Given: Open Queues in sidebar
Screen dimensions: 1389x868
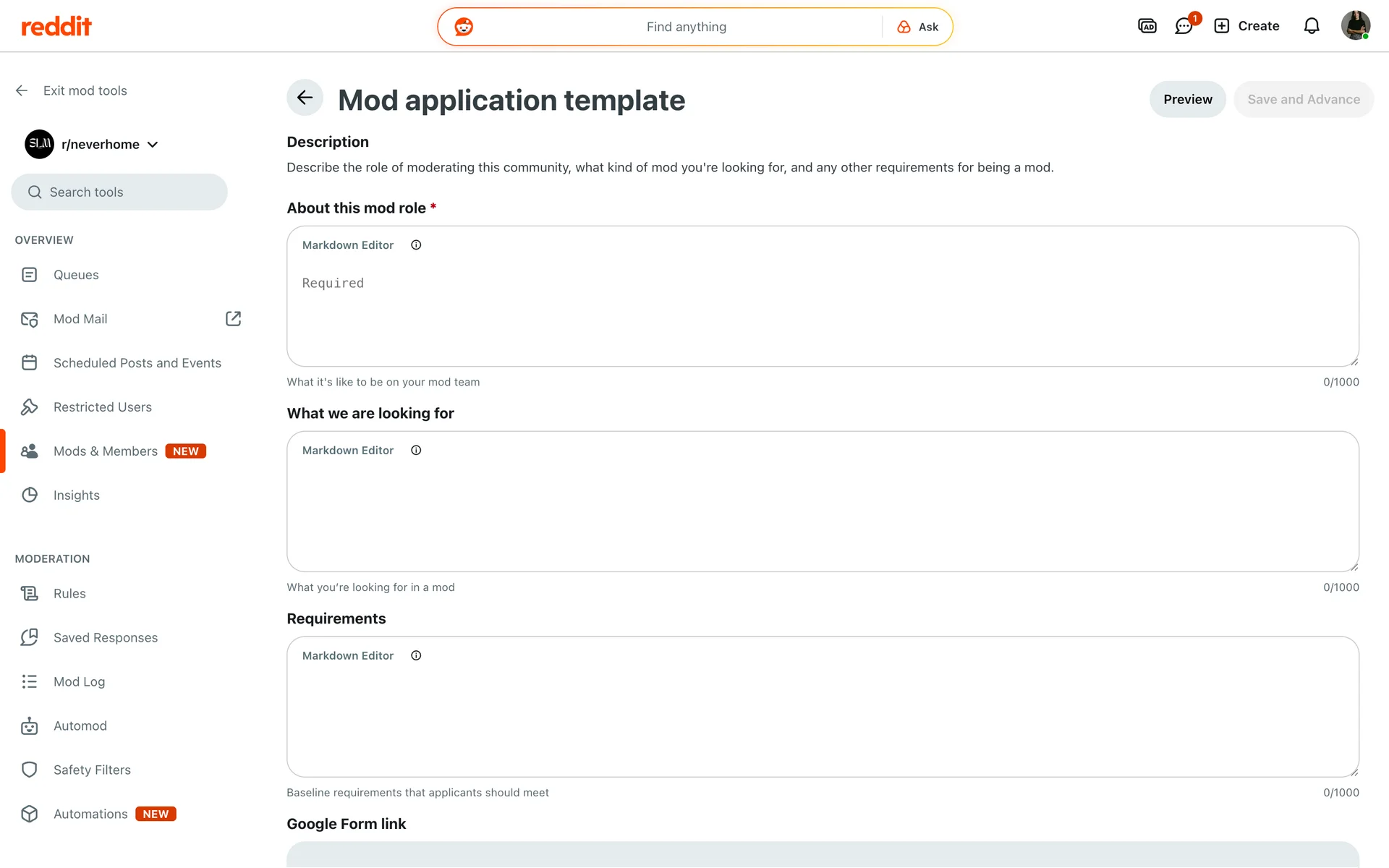Looking at the screenshot, I should click(76, 275).
